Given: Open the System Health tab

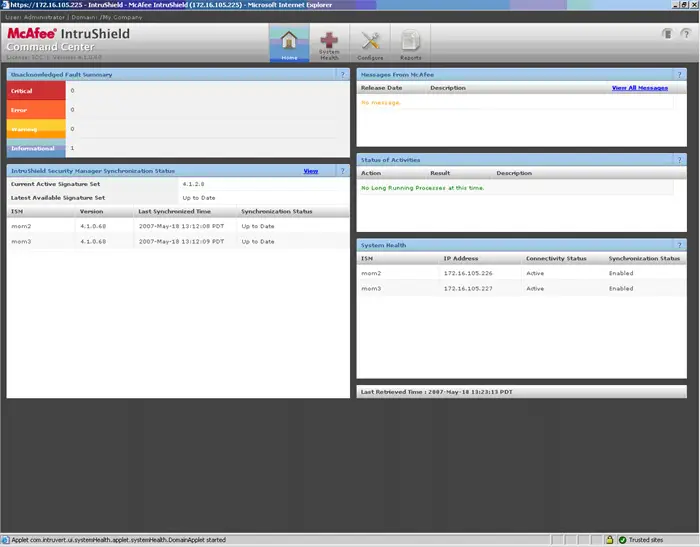Looking at the screenshot, I should 329,44.
